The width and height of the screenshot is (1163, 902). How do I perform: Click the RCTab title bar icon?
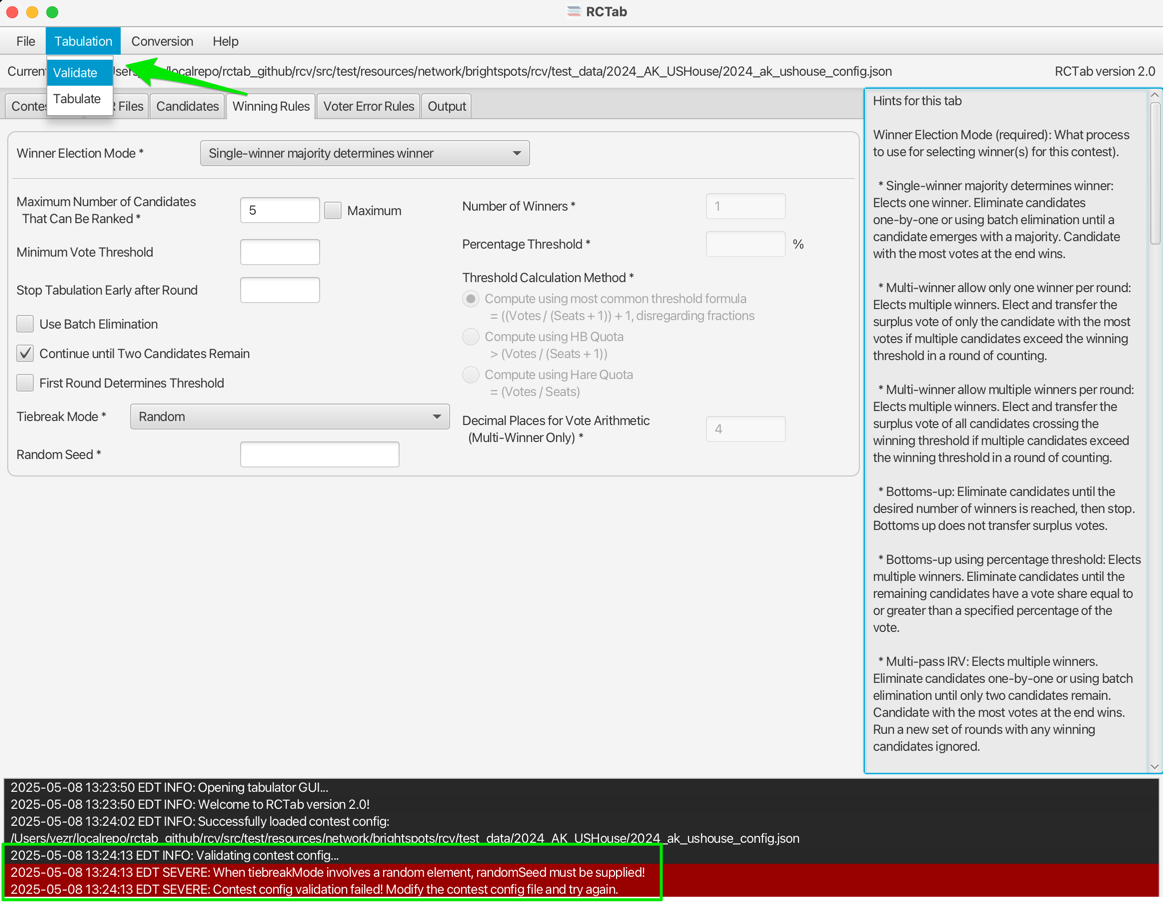tap(573, 12)
